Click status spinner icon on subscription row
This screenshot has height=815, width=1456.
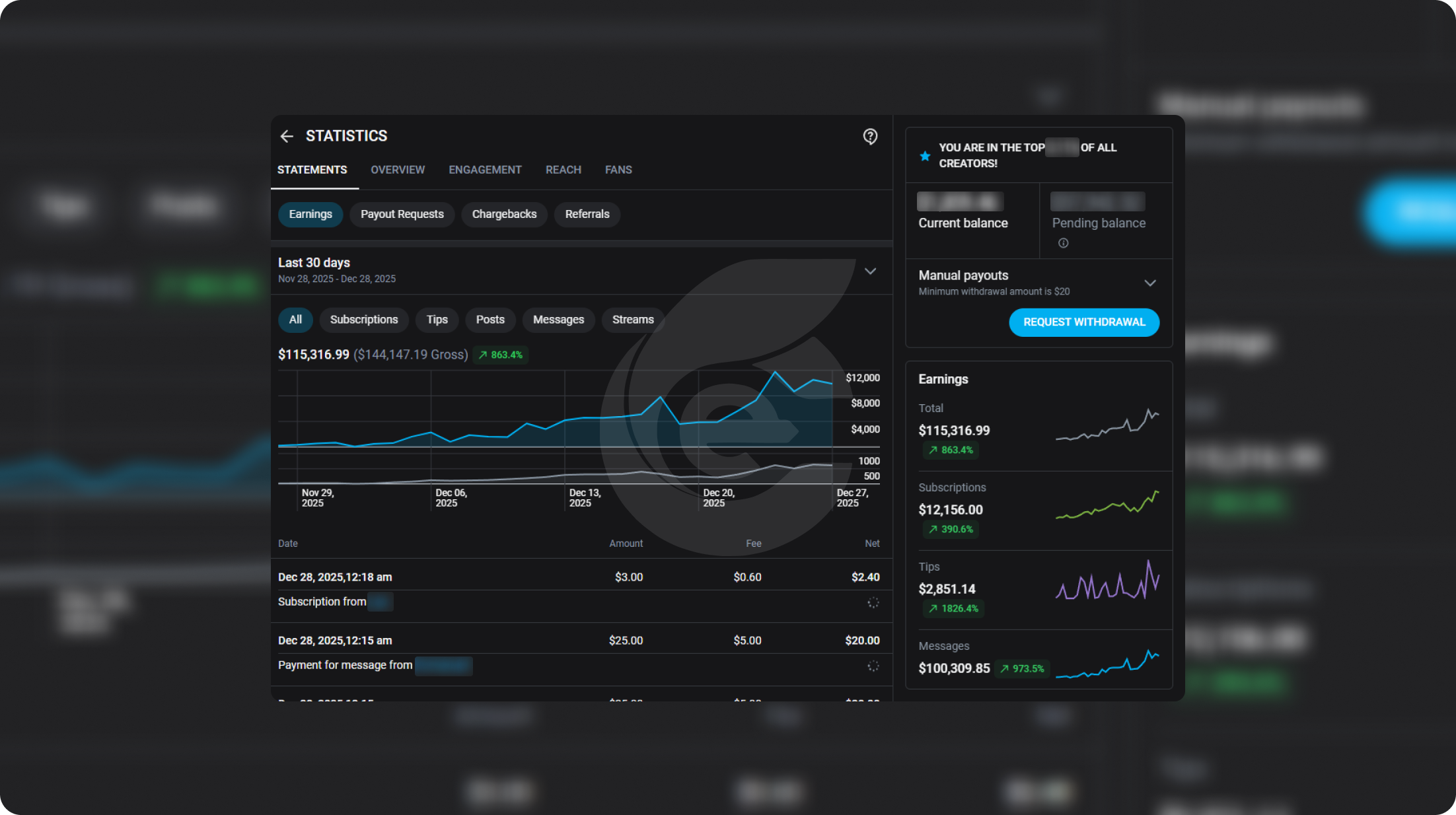[873, 602]
